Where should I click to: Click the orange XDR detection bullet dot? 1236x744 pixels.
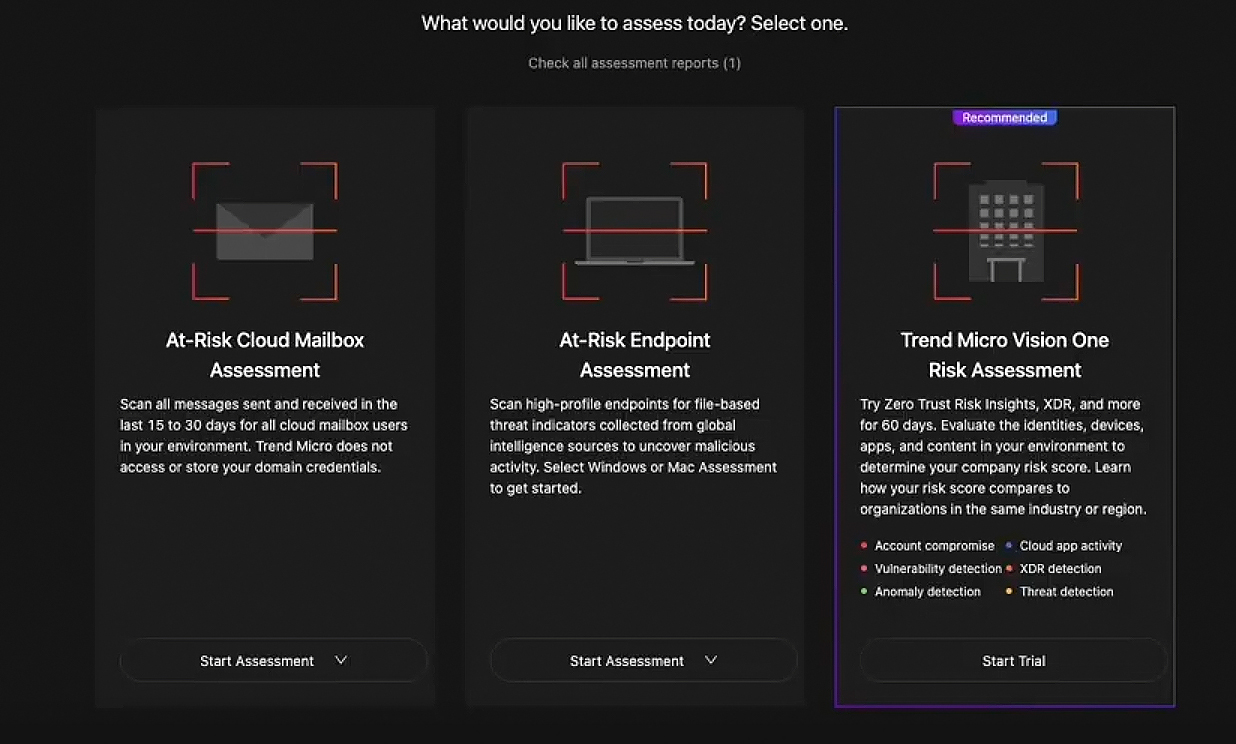coord(1009,569)
